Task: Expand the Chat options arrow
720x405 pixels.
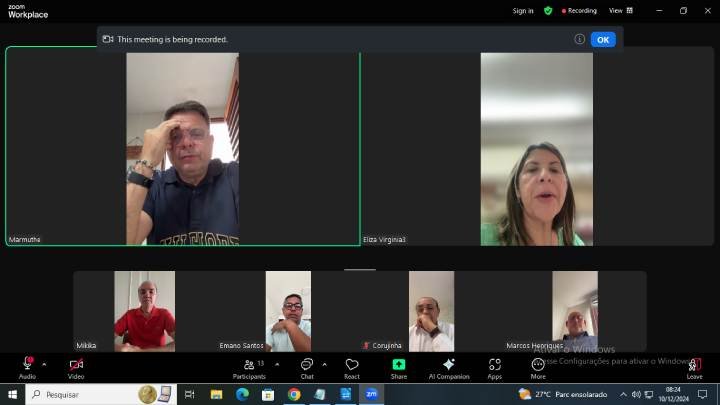Action: [x=325, y=365]
